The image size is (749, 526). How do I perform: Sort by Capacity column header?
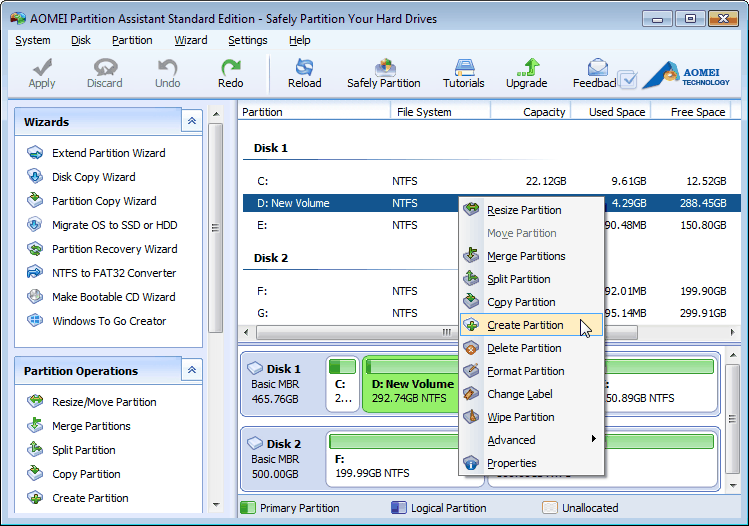click(x=531, y=112)
